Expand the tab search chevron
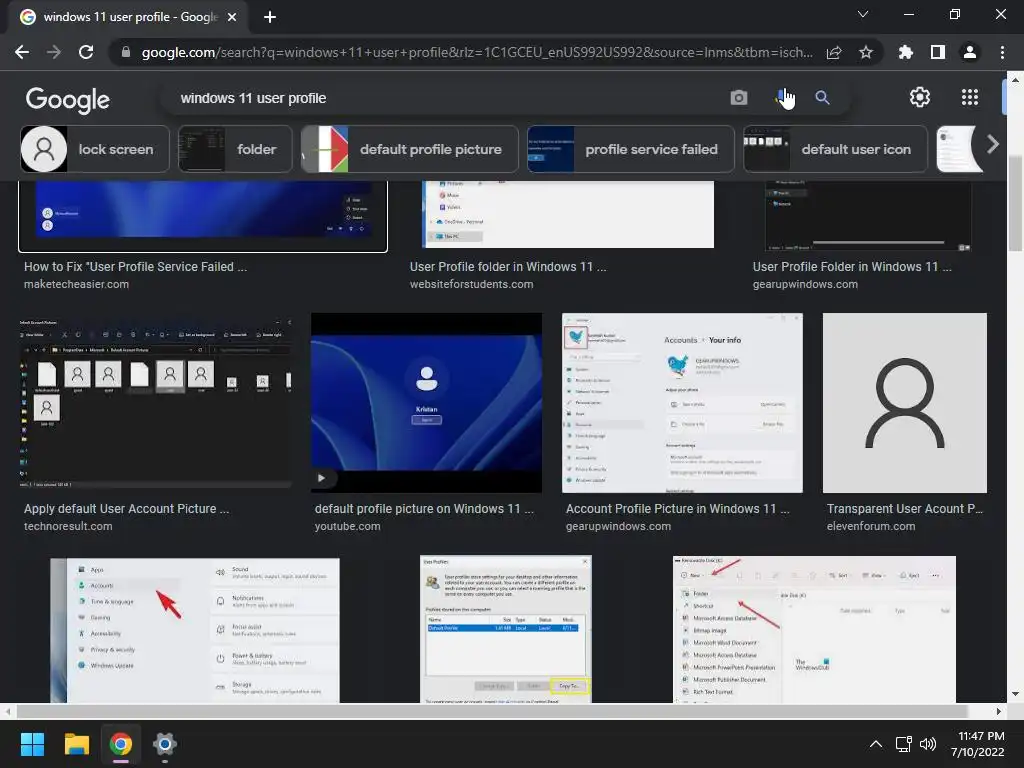Screen dimensions: 1024x768 pos(863,14)
